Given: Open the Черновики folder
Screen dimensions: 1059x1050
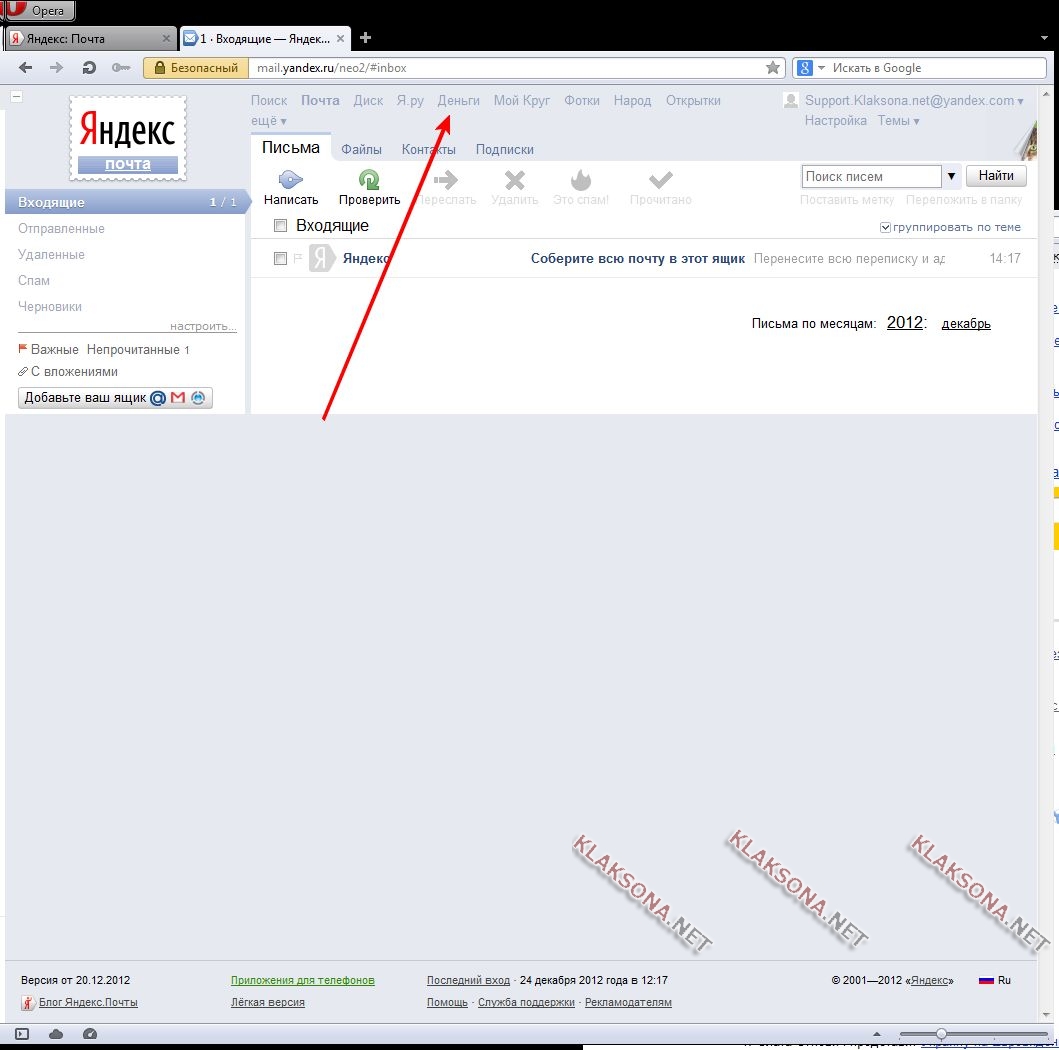Looking at the screenshot, I should pyautogui.click(x=50, y=307).
